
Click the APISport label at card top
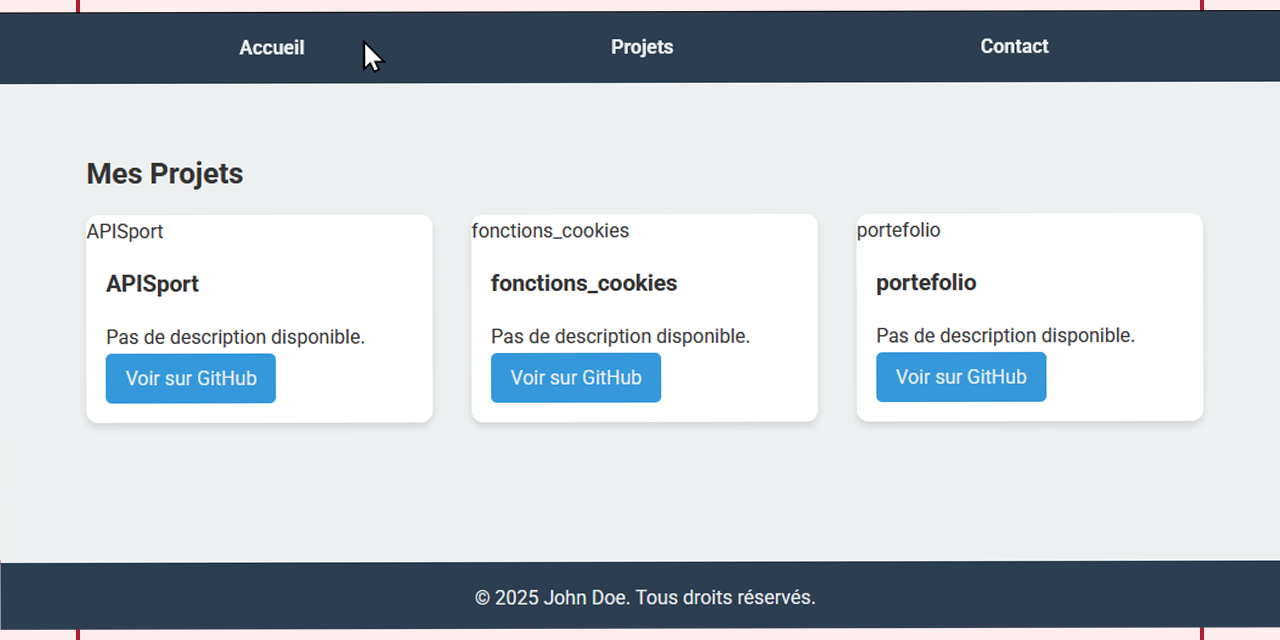(x=125, y=231)
